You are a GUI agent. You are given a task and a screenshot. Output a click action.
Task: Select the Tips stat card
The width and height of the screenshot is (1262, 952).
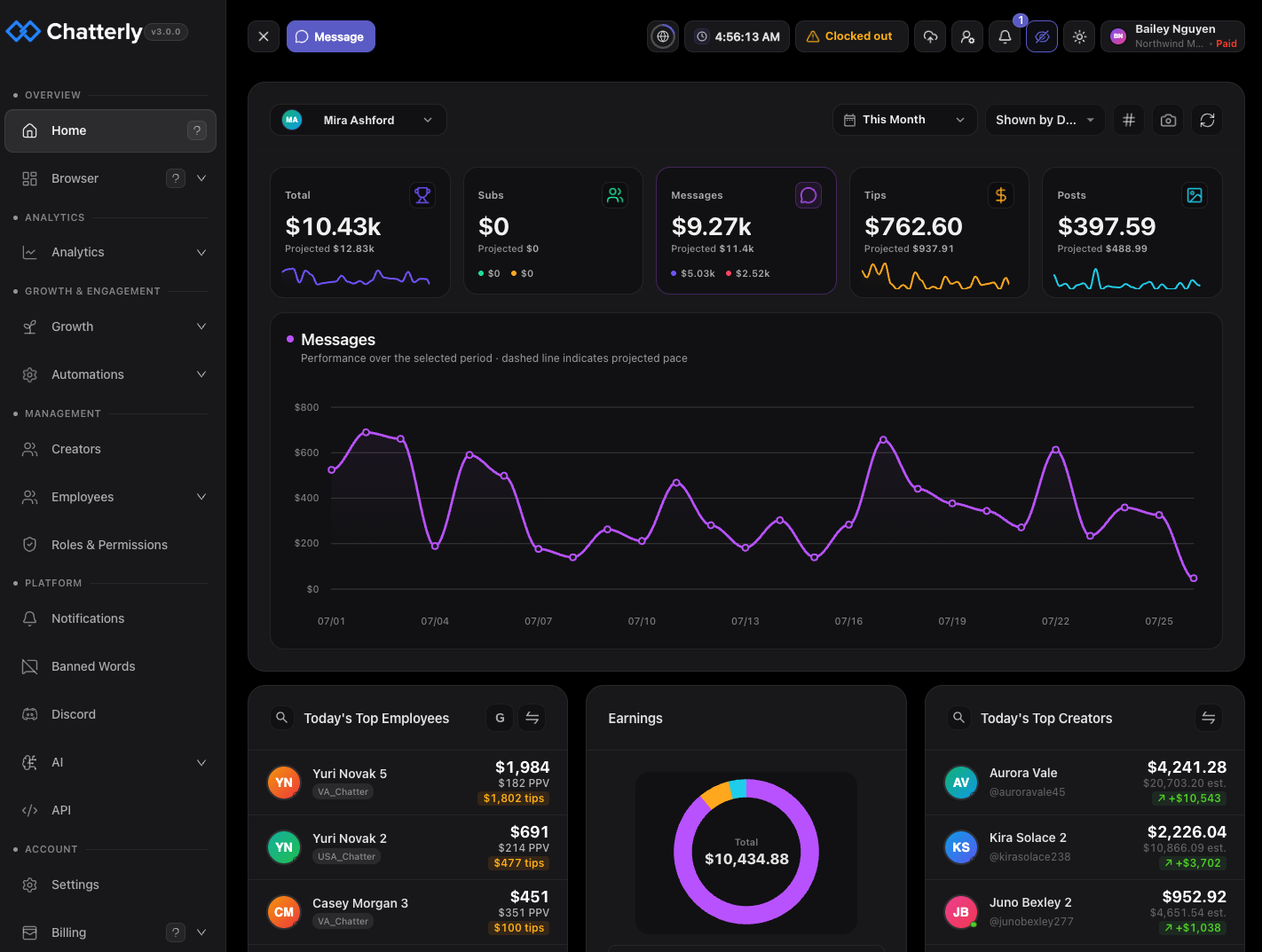point(939,231)
